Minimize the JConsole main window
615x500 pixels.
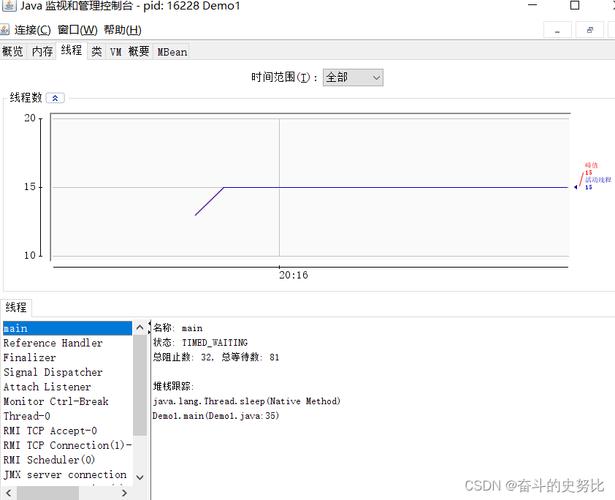click(x=532, y=5)
